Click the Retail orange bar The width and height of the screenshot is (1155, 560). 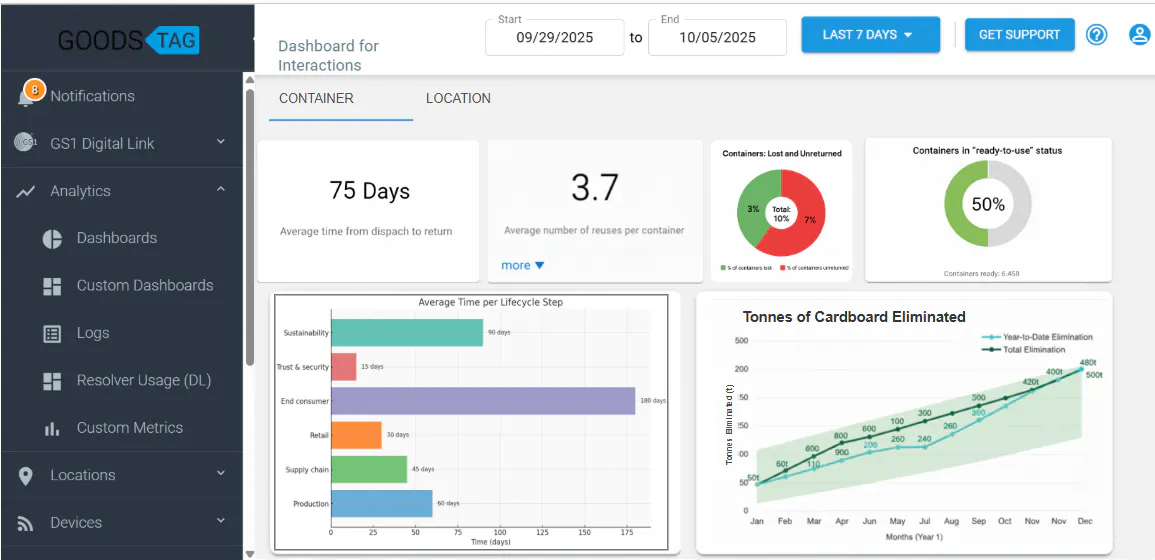point(357,435)
